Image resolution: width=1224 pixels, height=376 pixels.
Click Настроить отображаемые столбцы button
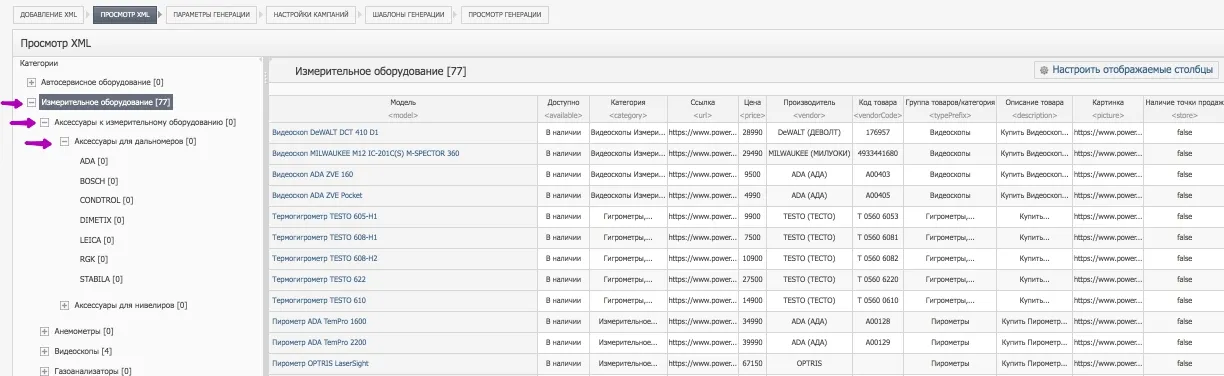pos(1126,70)
